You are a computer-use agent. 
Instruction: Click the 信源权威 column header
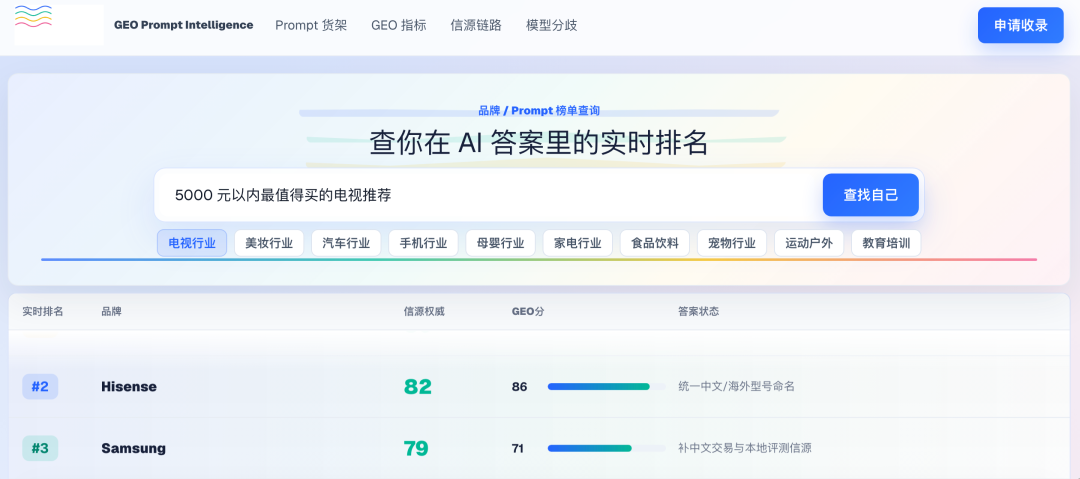(x=424, y=312)
